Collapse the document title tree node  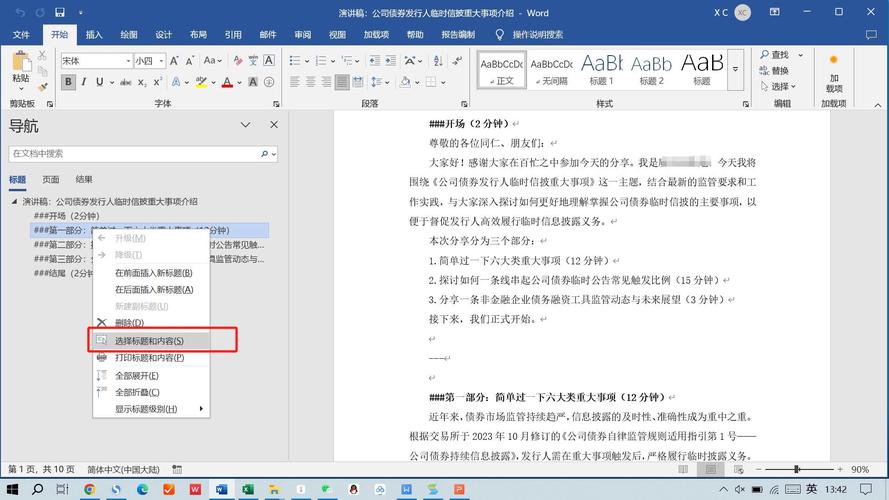pyautogui.click(x=15, y=201)
